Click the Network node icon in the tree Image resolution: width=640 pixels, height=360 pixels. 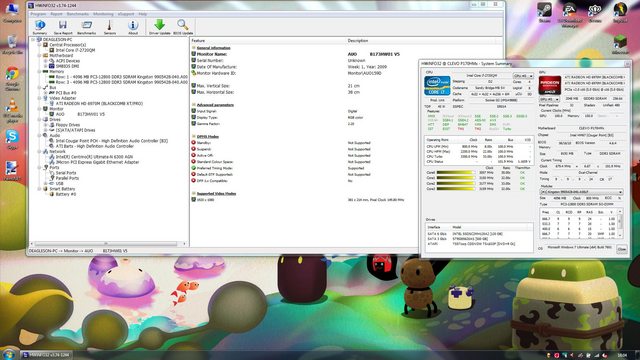point(45,151)
